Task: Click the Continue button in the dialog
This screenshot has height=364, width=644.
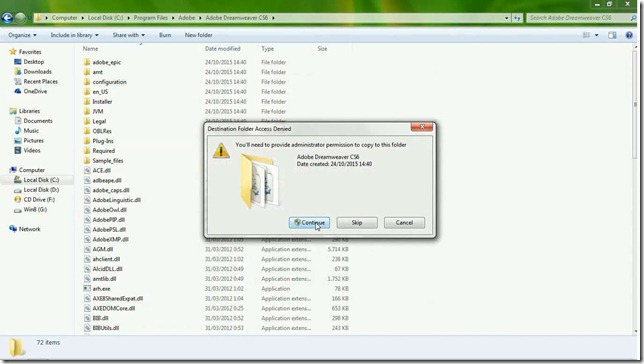Action: point(309,223)
